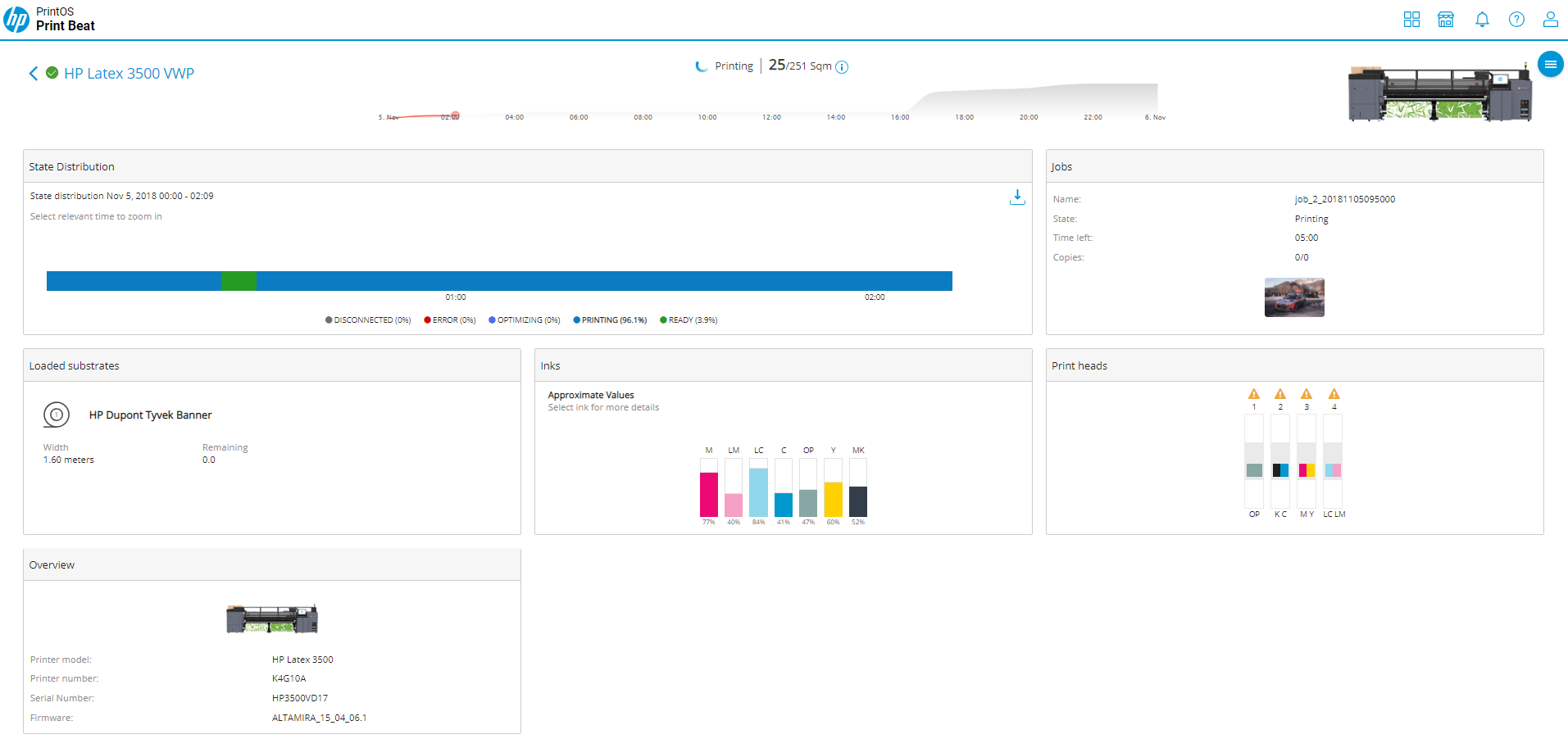Screen dimensions: 1568x739
Task: Click the Inks panel header
Action: click(x=784, y=365)
